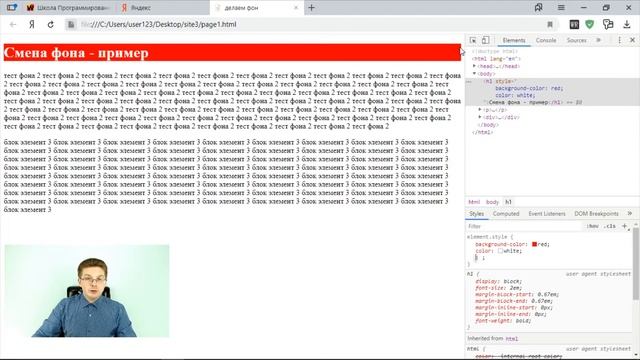The image size is (640, 360).
Task: Close the 'делаем фон' tab
Action: (x=296, y=8)
